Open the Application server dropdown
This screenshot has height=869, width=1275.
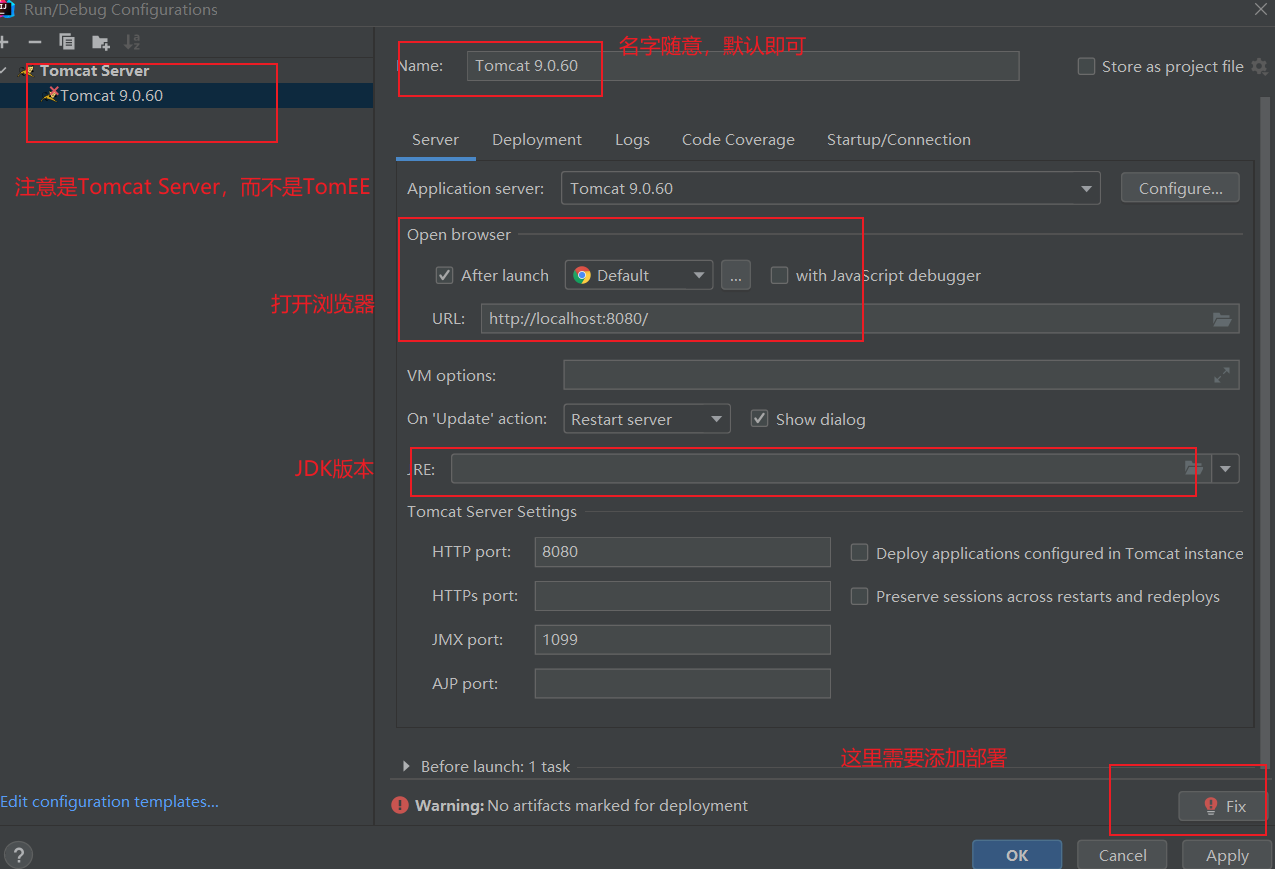[x=1086, y=187]
